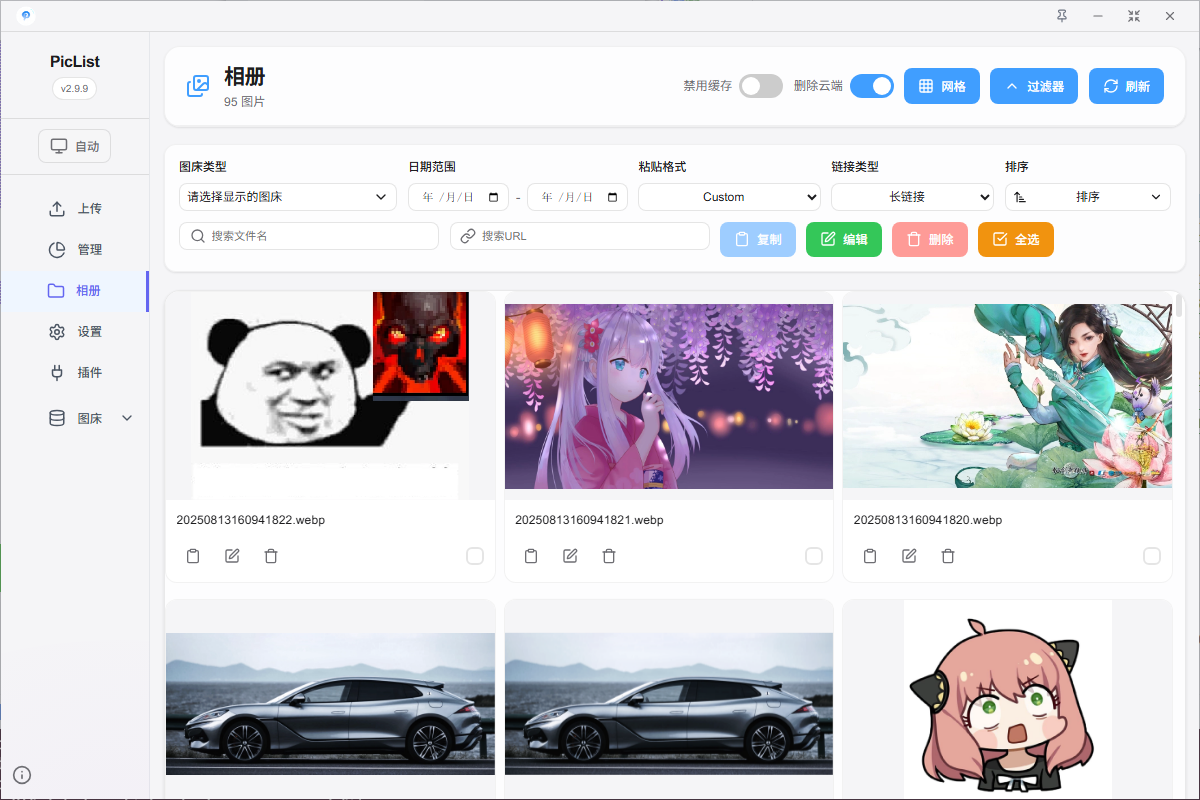Viewport: 1200px width, 800px height.
Task: Click the info icon in the sidebar bottom
Action: coord(22,774)
